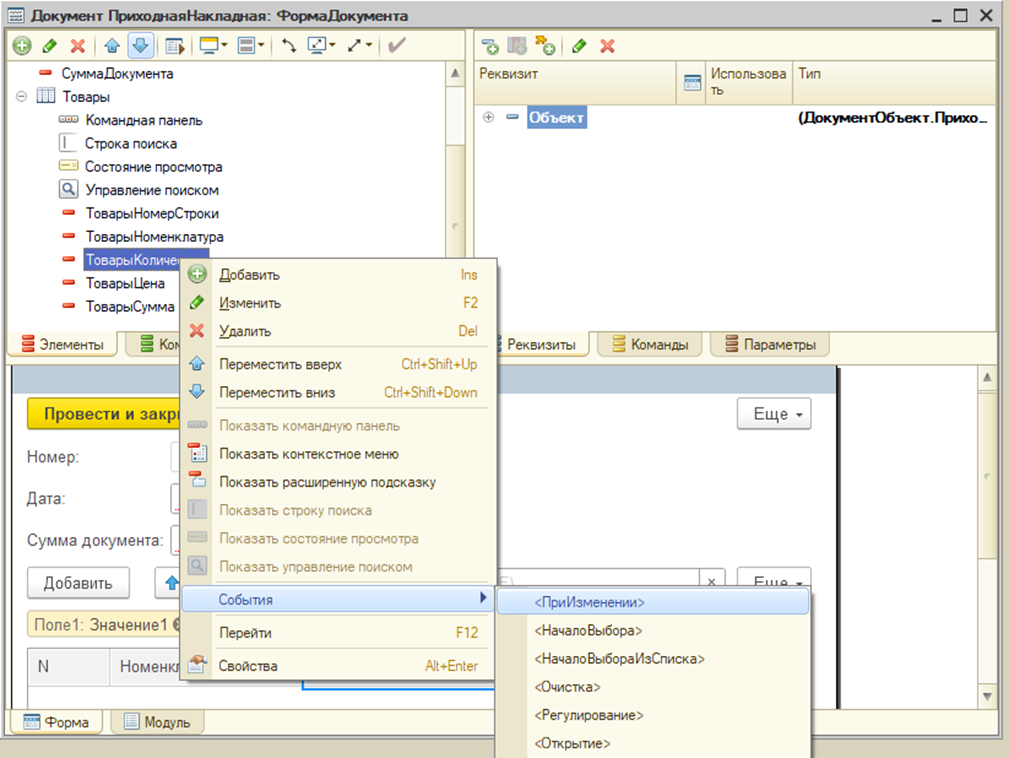Viewport: 1009px width, 758px height.
Task: Select Строка поиска tree item
Action: click(x=131, y=143)
